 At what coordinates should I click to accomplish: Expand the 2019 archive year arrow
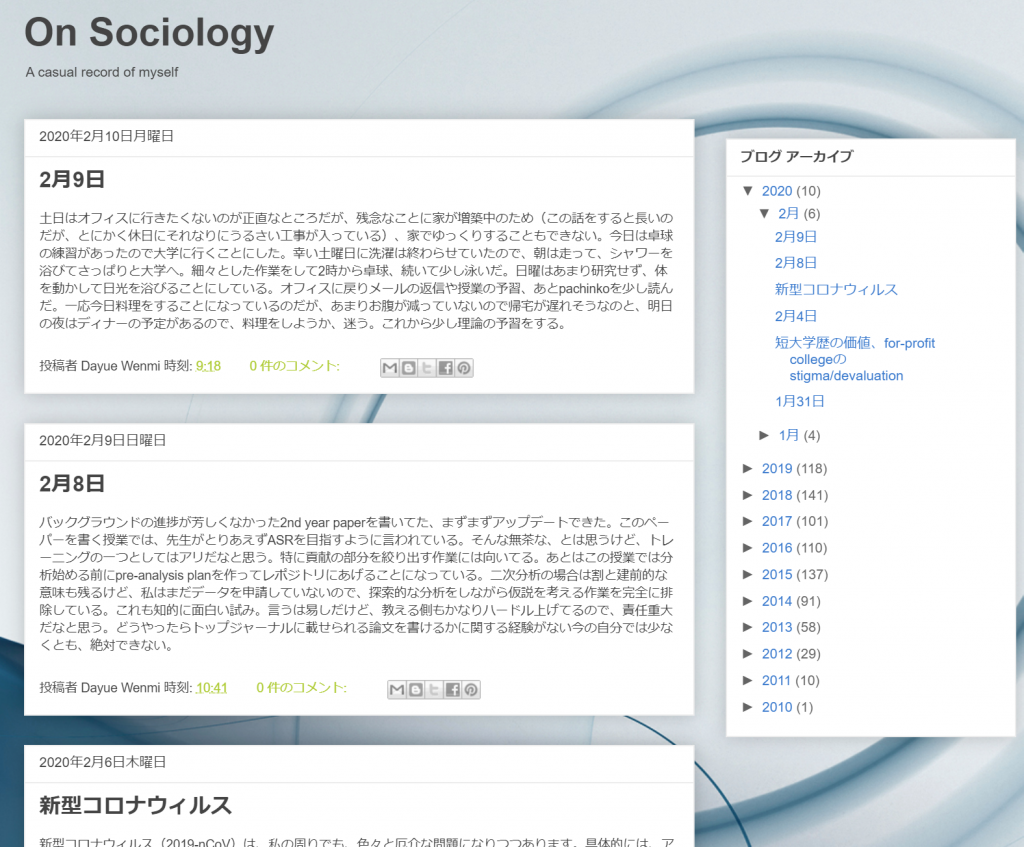pos(748,468)
